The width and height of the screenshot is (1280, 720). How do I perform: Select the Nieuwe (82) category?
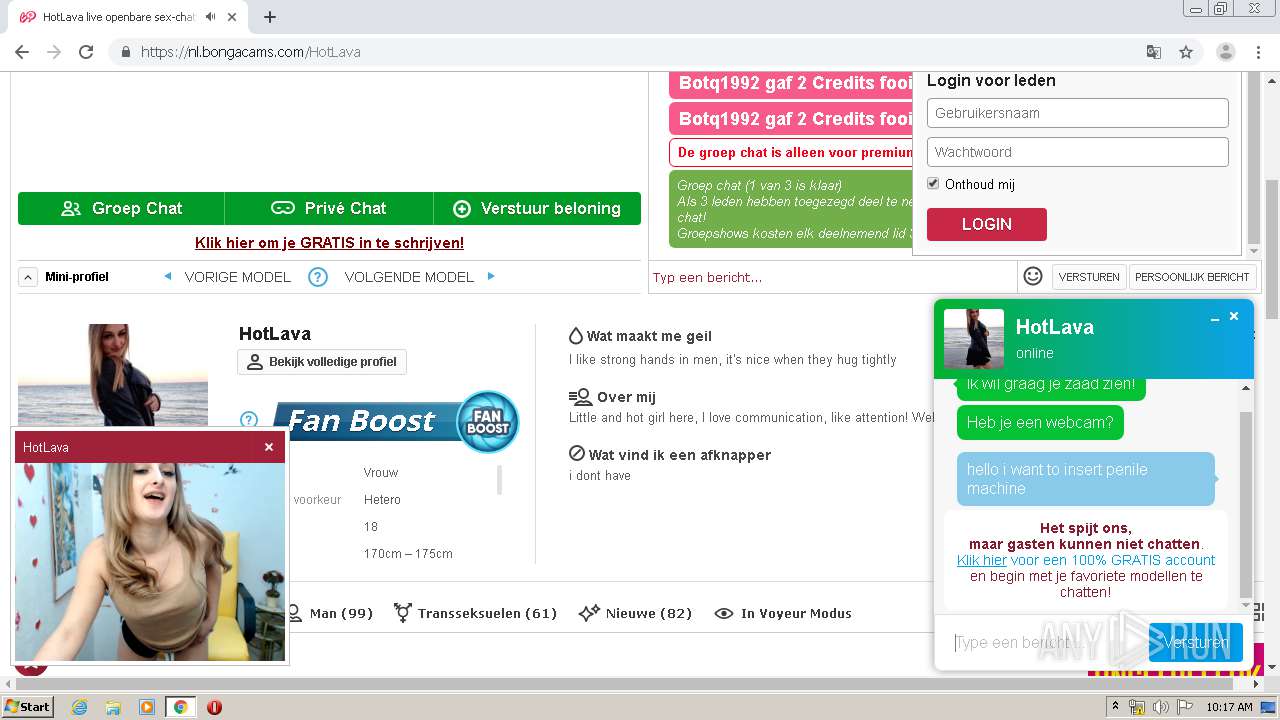coord(635,613)
